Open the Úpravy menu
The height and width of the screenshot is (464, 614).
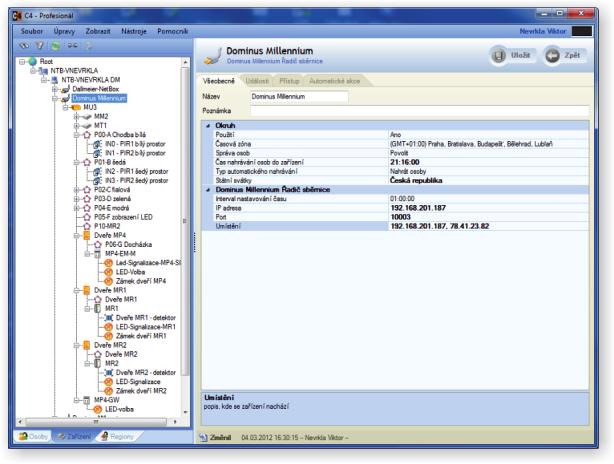pyautogui.click(x=64, y=31)
